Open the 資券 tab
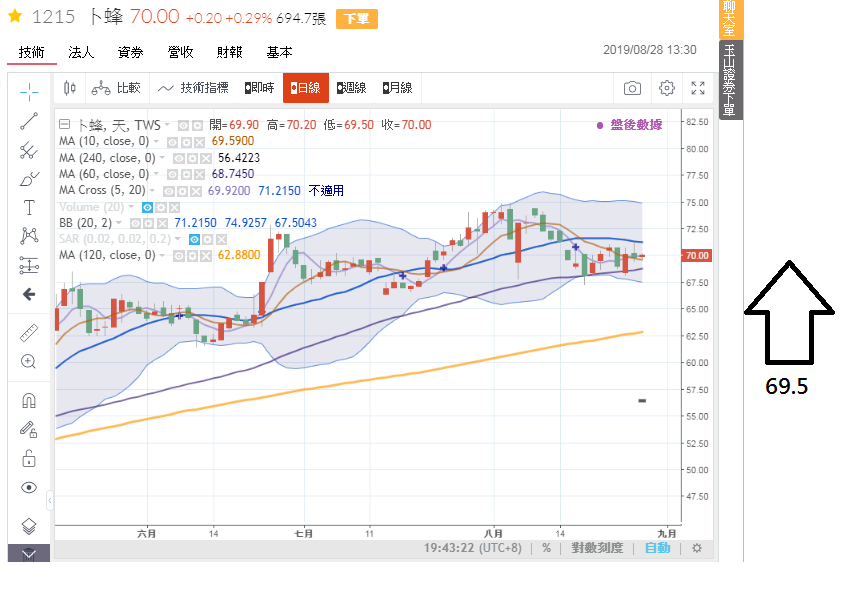The image size is (850, 595). pos(131,53)
